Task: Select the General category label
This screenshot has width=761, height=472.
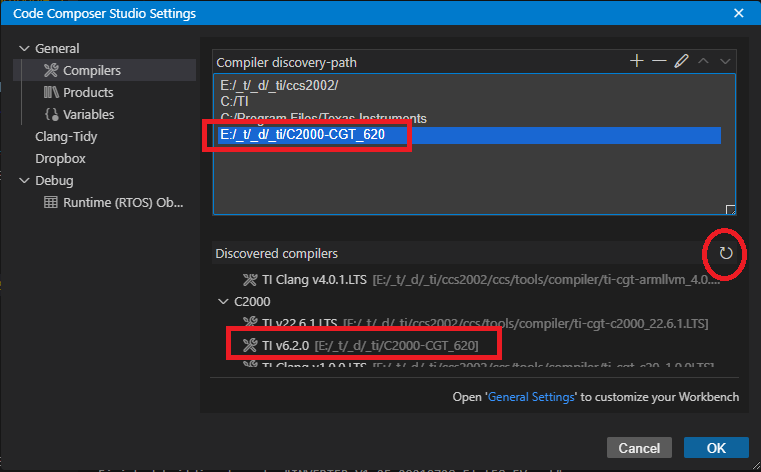Action: point(57,49)
